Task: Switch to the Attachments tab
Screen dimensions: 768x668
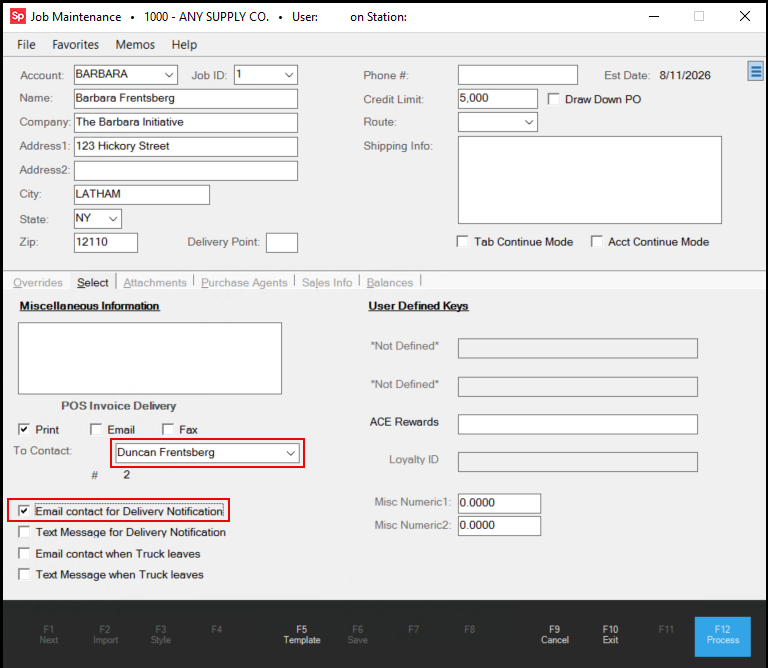Action: (155, 283)
